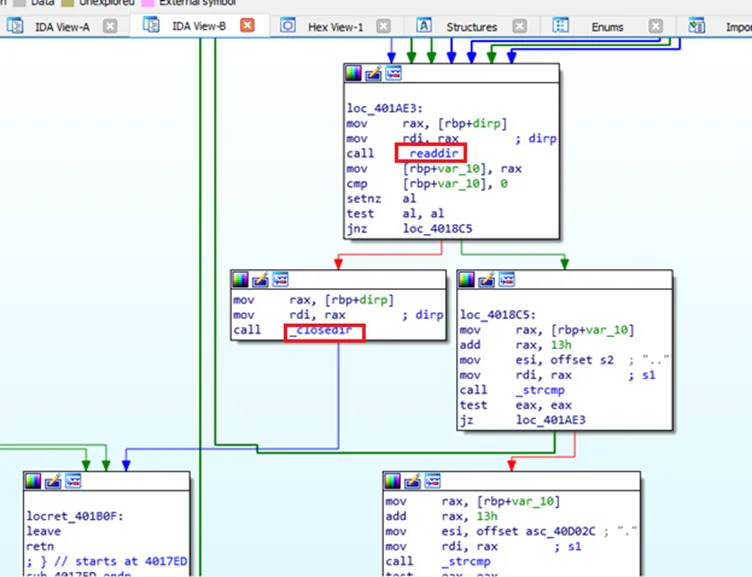The height and width of the screenshot is (577, 752).
Task: Click the 'leave' instruction
Action: pyautogui.click(x=44, y=531)
